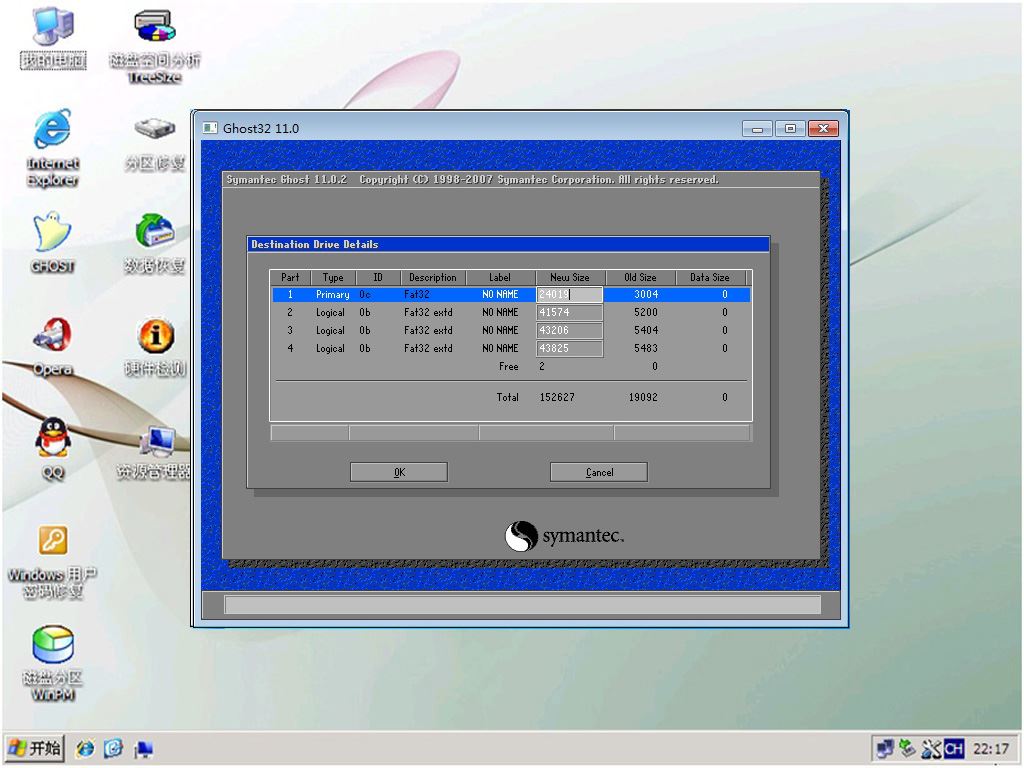Click the green arrow tray icon
Image resolution: width=1024 pixels, height=768 pixels.
(906, 748)
